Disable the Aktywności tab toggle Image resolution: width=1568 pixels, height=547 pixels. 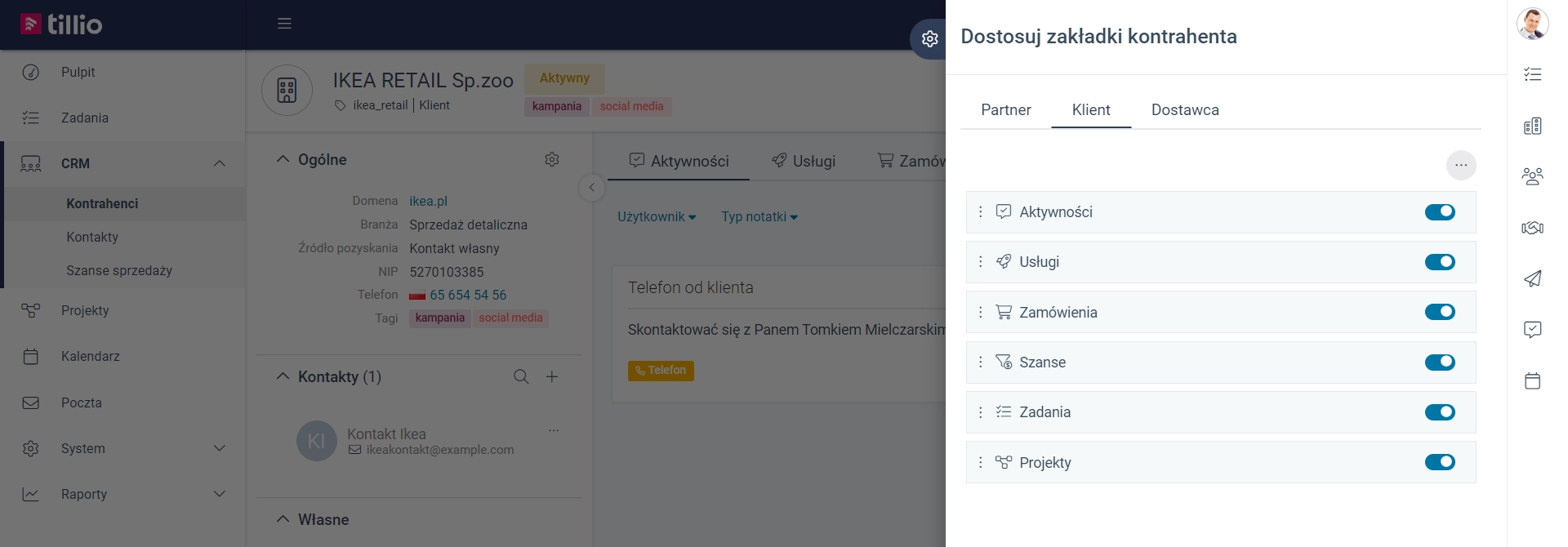[x=1440, y=212]
